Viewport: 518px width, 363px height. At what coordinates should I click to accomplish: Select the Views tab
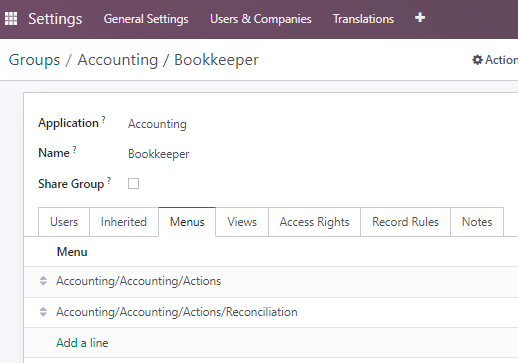coord(242,222)
